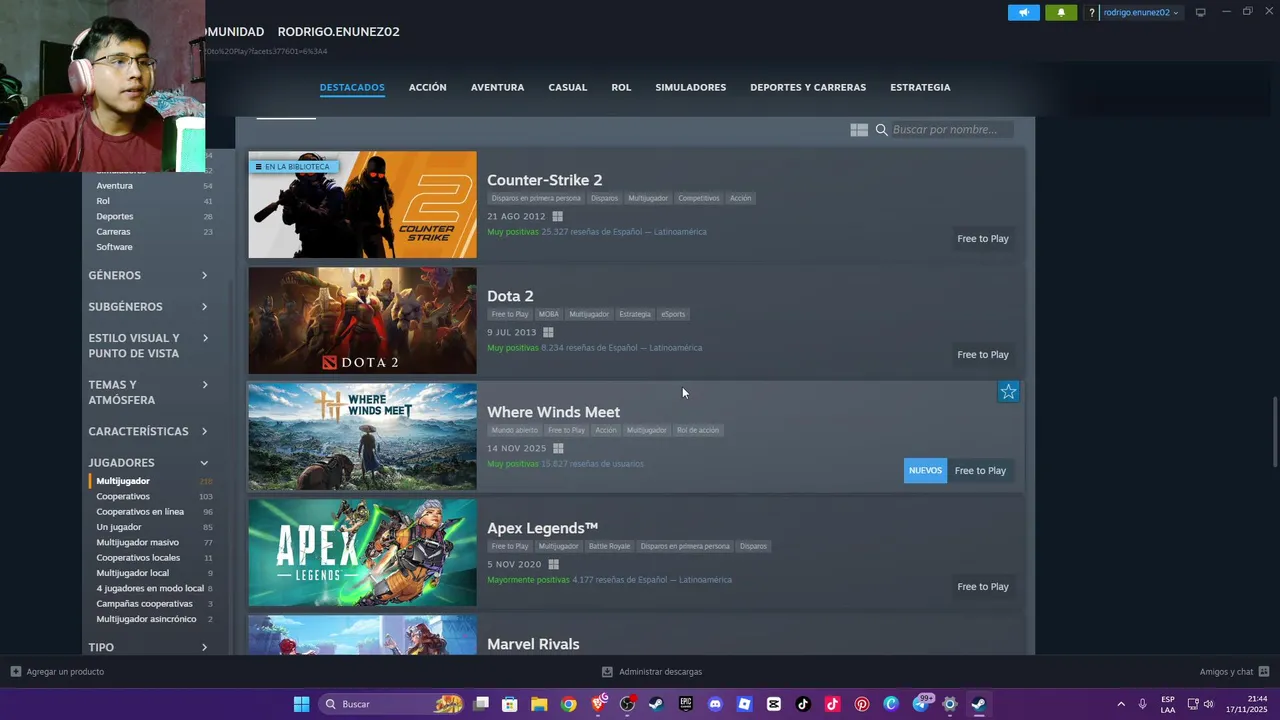Open the Dota 2 capsule thumbnail
The image size is (1280, 720).
(362, 321)
